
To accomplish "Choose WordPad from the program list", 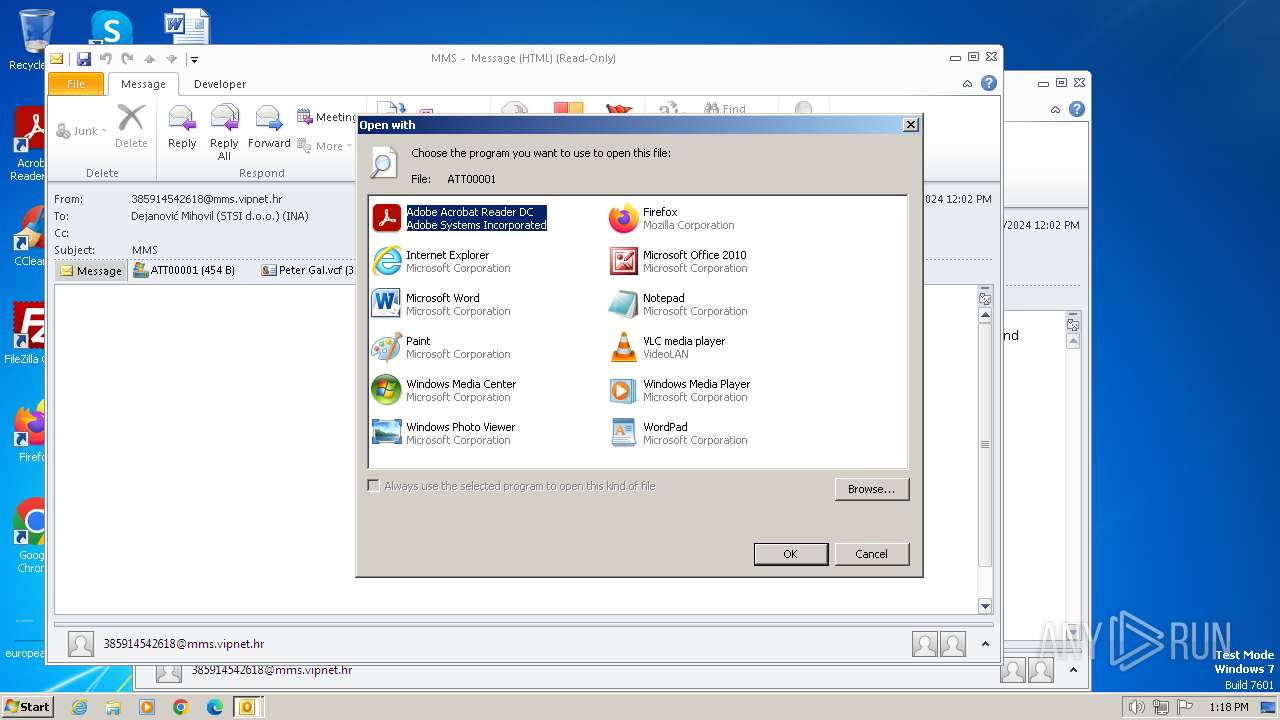I will (678, 433).
